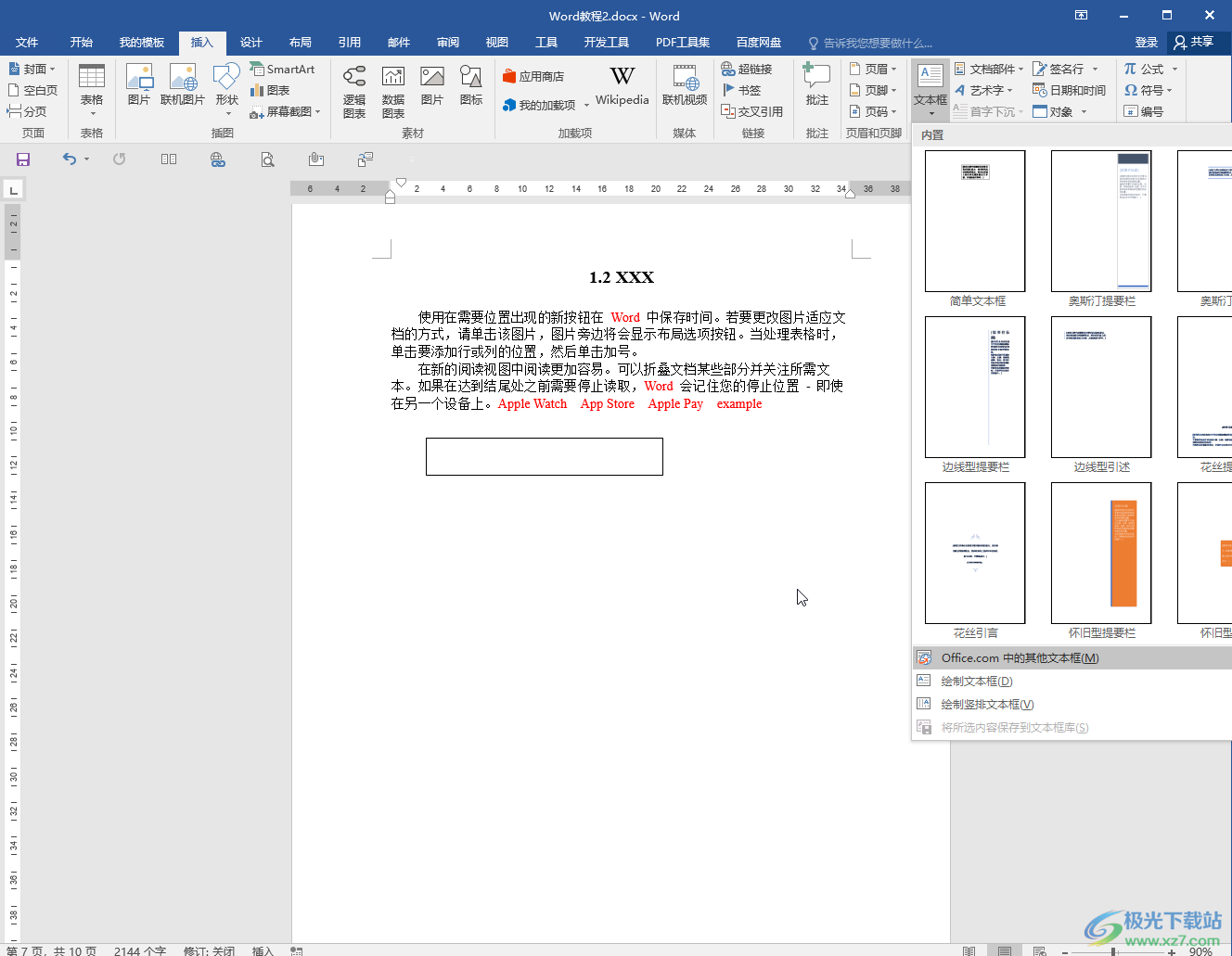Add a 批注 comment
Screen dimensions: 1232x956
[817, 84]
